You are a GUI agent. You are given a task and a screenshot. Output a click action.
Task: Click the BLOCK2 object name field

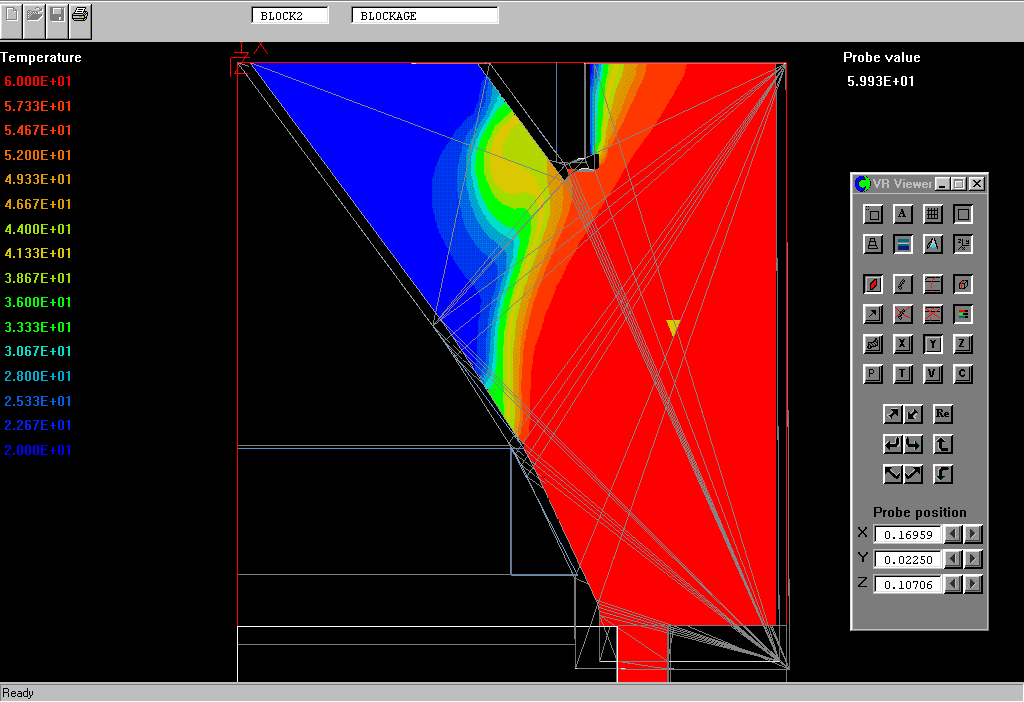(291, 16)
